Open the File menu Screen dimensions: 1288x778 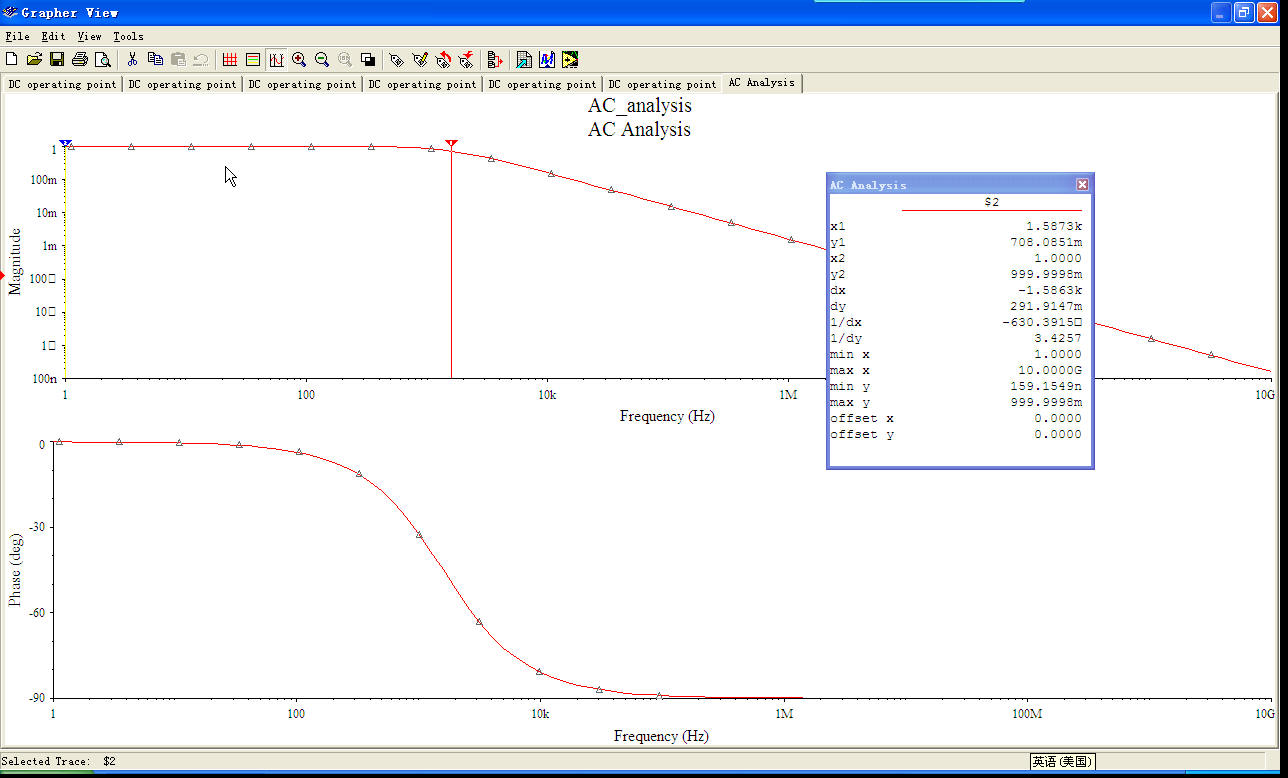[17, 37]
